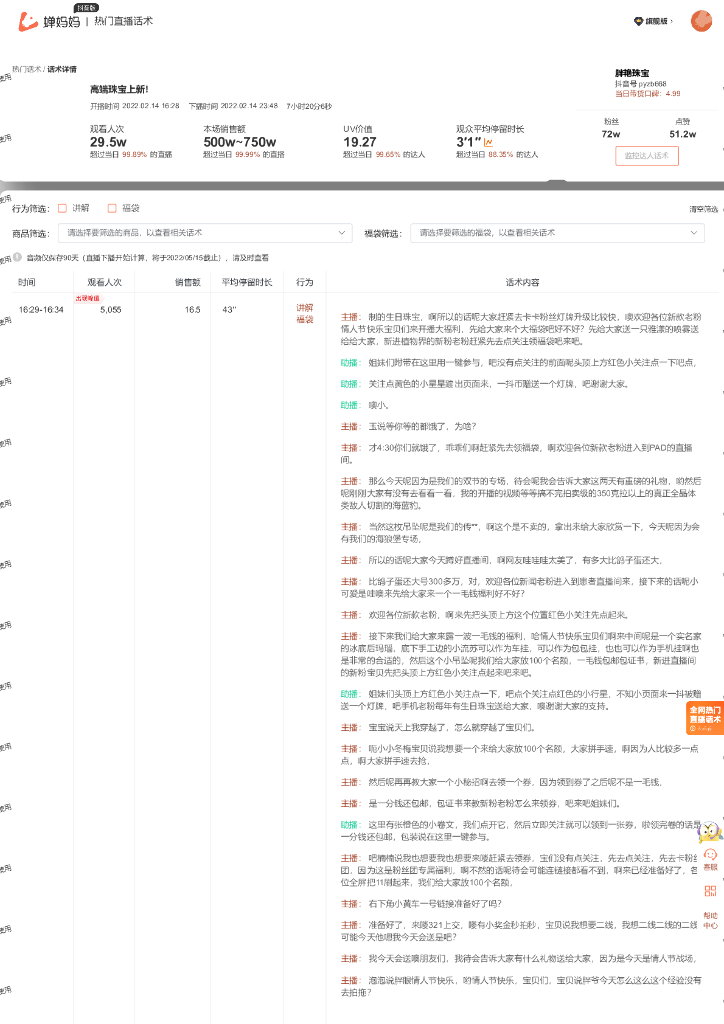Viewport: 724px width, 1024px height.
Task: Click the 43'' average stay cell
Action: click(x=229, y=310)
